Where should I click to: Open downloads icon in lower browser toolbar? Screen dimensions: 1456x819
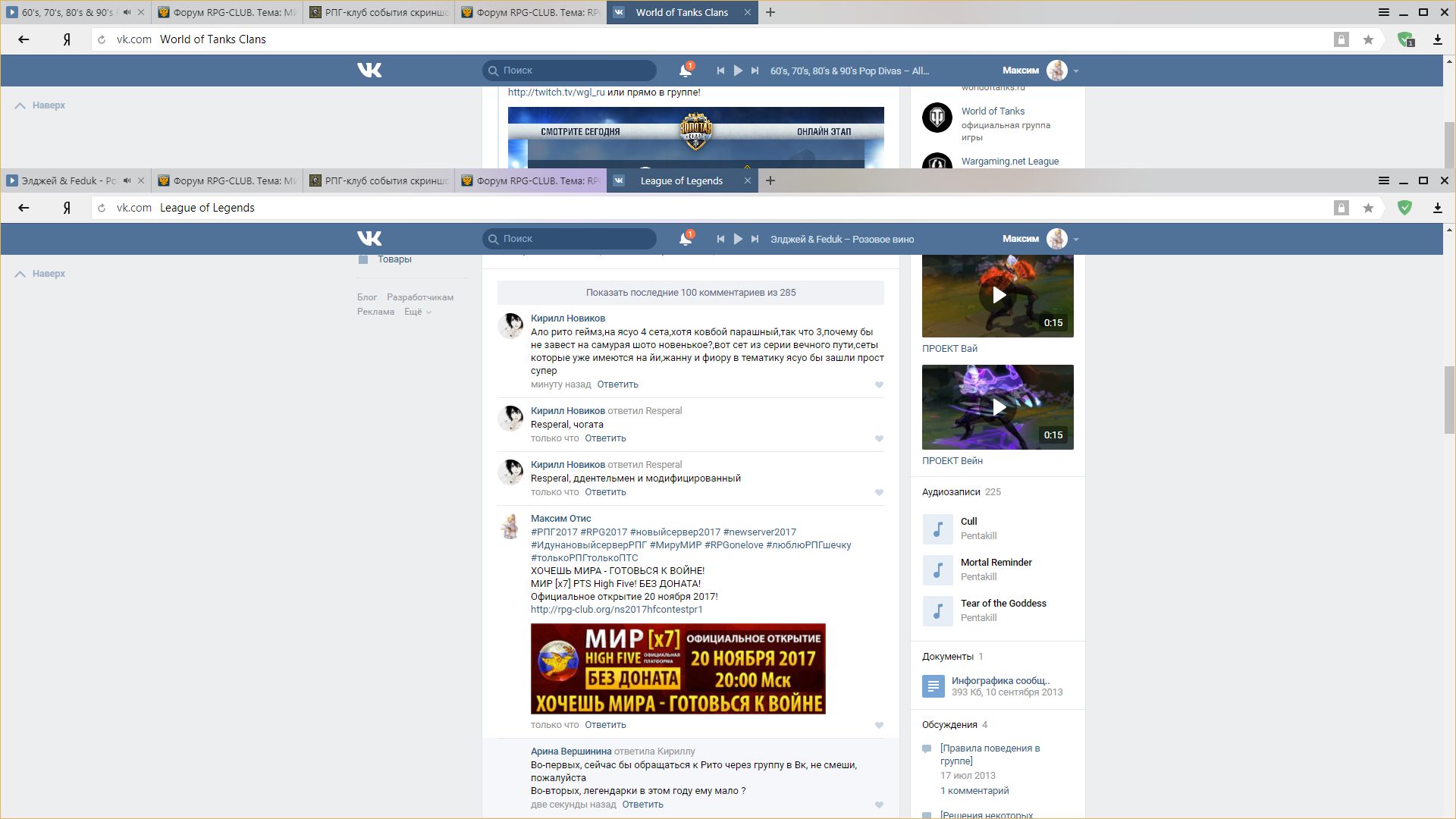coord(1437,208)
